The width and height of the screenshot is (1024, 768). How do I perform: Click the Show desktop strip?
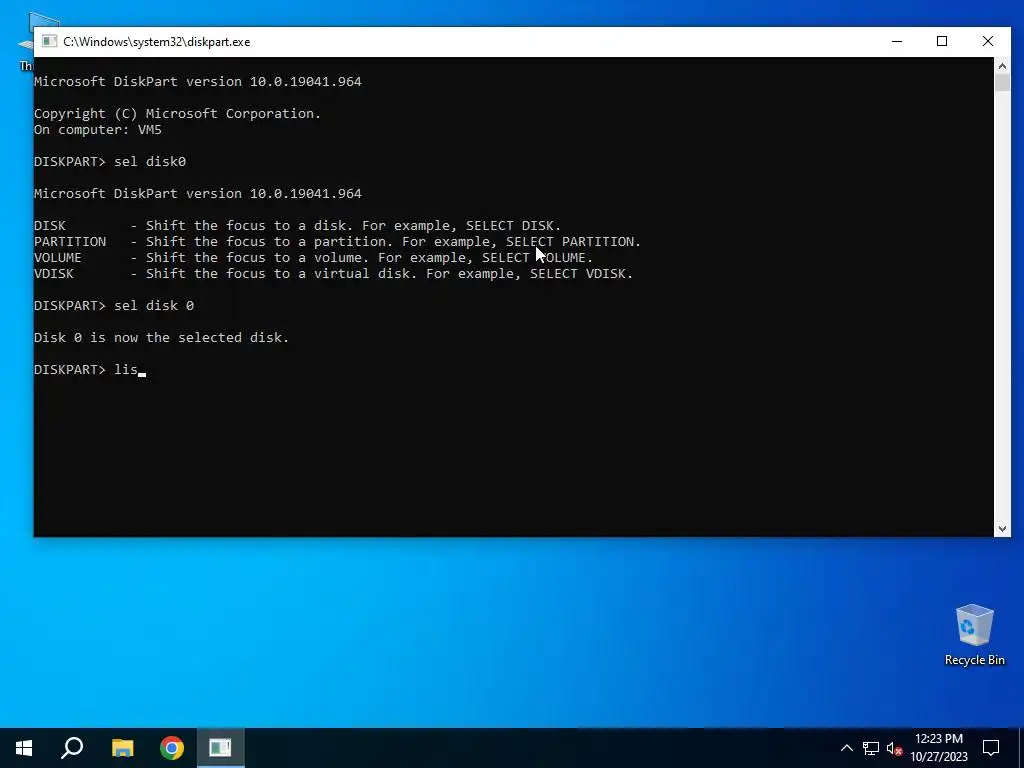(x=1021, y=748)
